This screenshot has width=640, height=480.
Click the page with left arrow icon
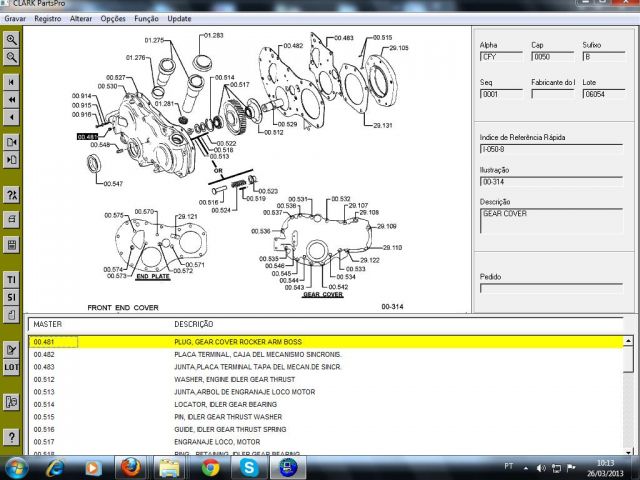click(x=11, y=142)
